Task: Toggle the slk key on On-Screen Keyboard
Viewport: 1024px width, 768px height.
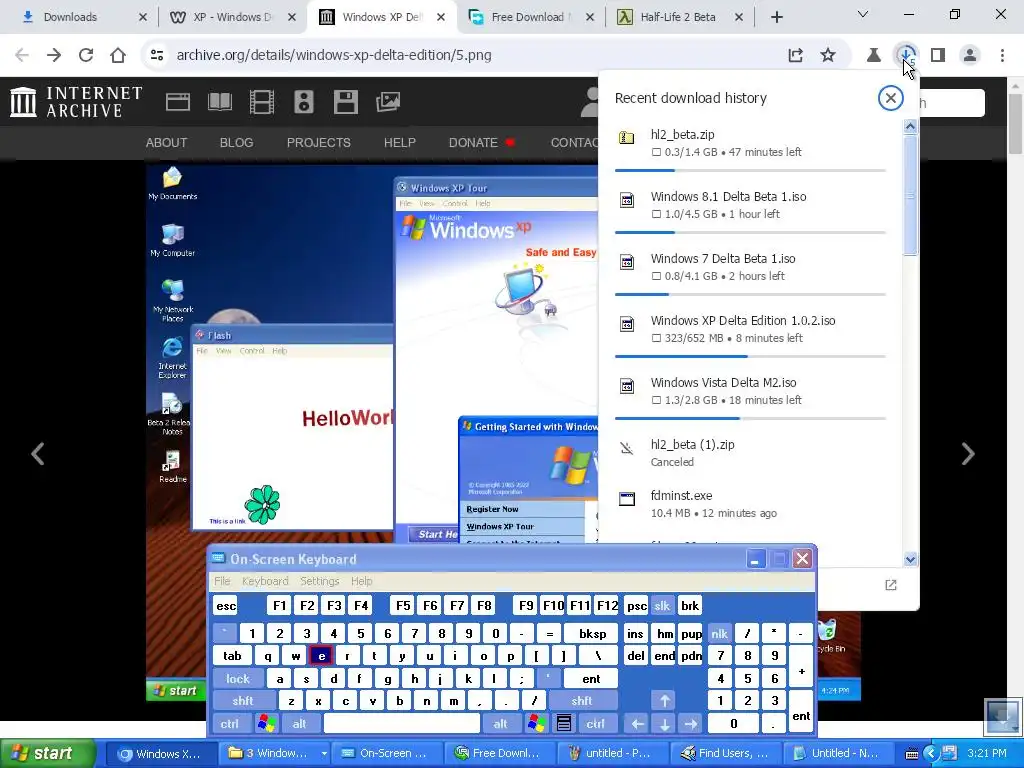Action: 662,605
